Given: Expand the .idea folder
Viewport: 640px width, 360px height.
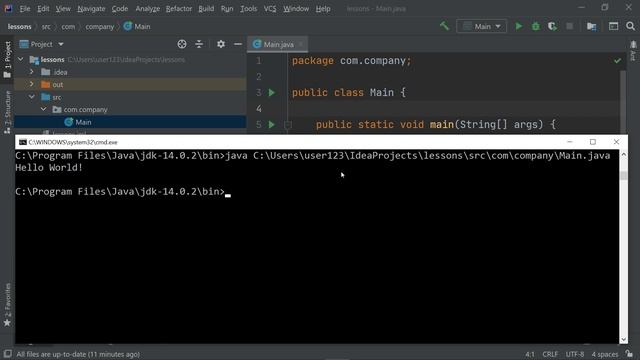Looking at the screenshot, I should click(32, 72).
